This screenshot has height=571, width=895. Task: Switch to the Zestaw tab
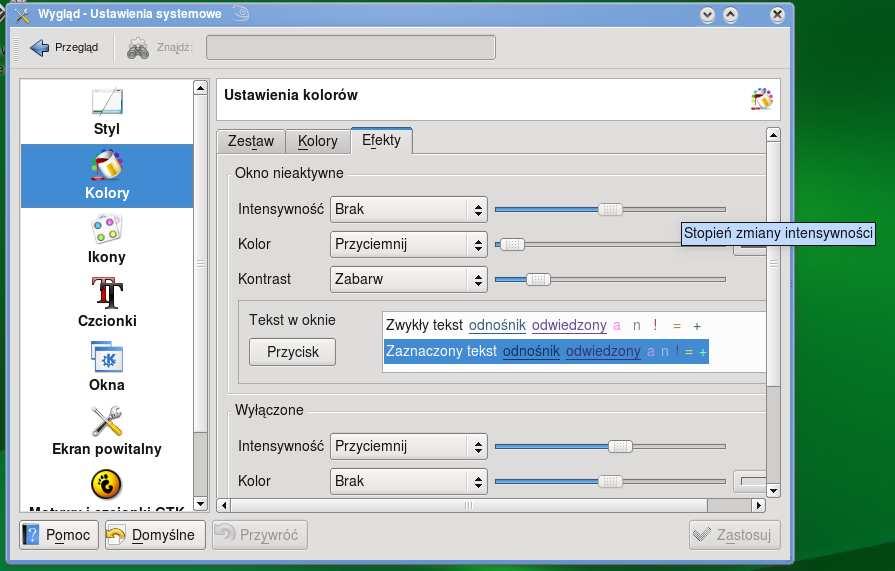point(251,141)
